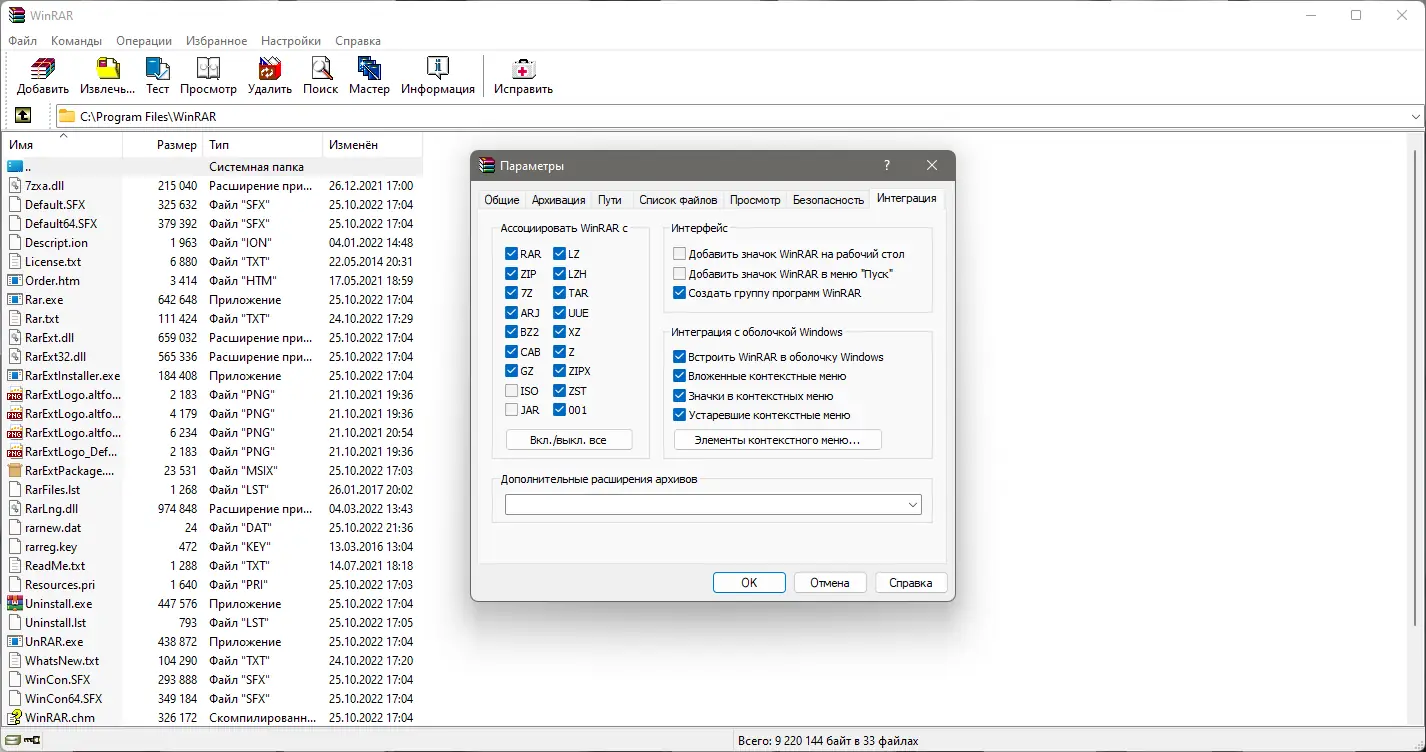Click the parent folder '..' icon
The height and width of the screenshot is (752, 1426).
[x=15, y=166]
